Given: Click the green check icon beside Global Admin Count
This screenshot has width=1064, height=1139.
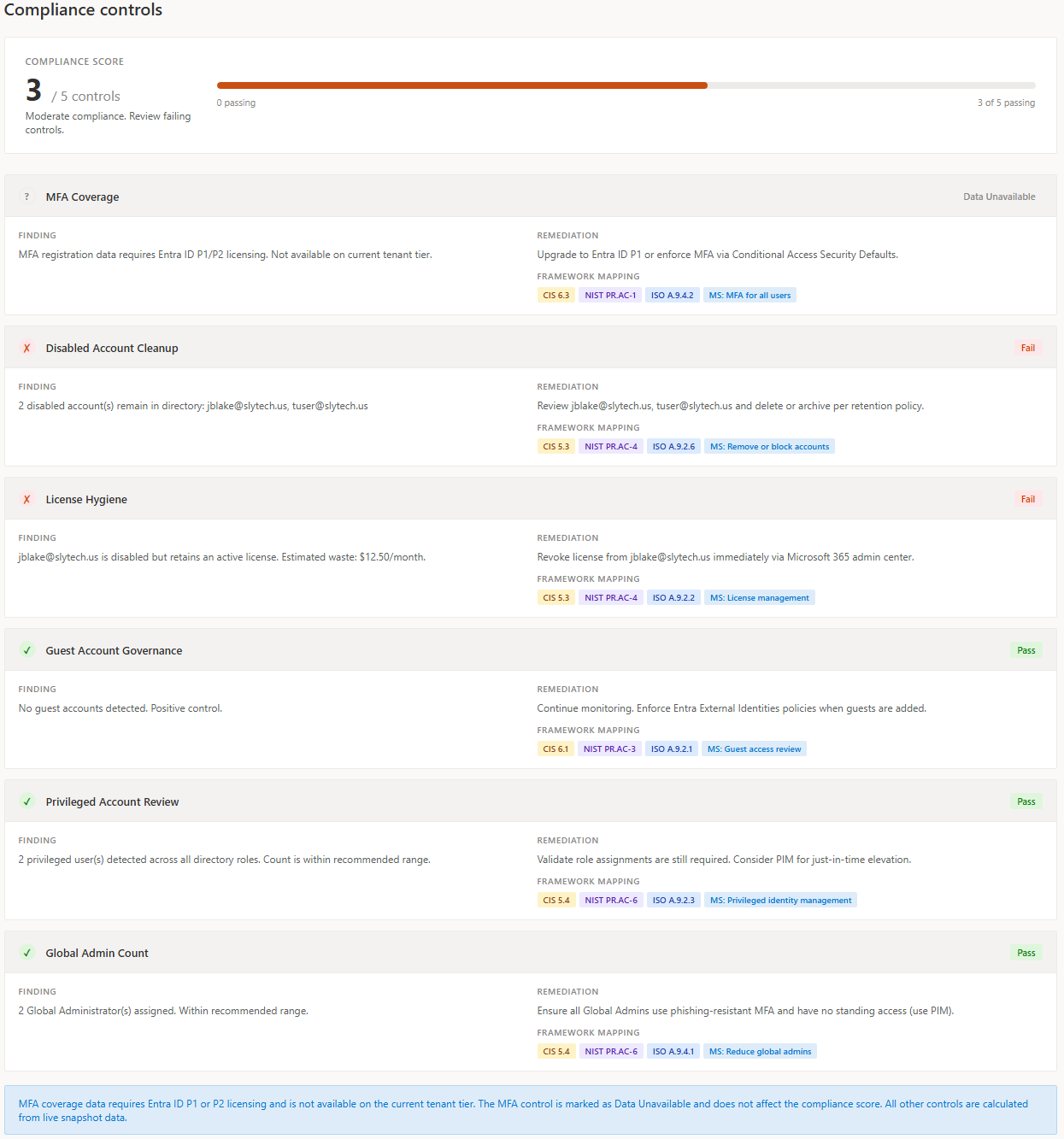Looking at the screenshot, I should [x=26, y=953].
